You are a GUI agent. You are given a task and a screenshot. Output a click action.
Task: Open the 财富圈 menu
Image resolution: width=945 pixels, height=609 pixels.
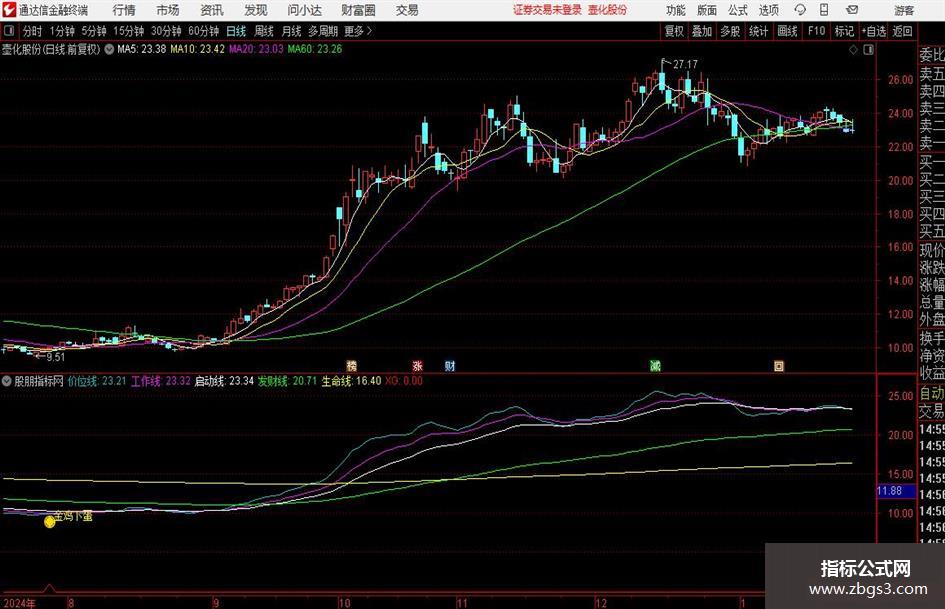pos(358,10)
